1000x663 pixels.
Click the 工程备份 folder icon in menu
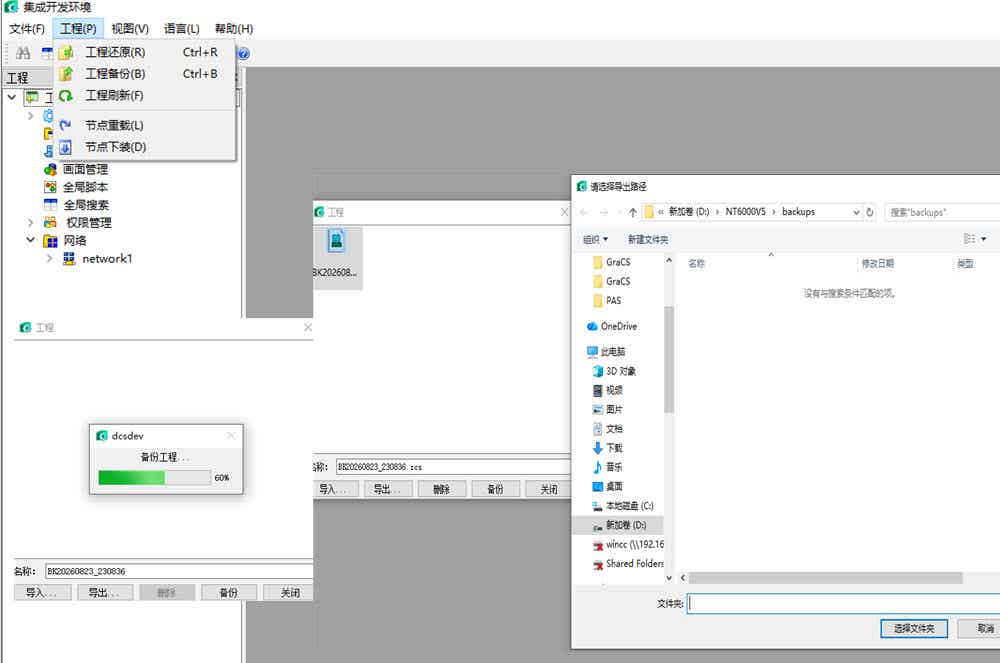pyautogui.click(x=66, y=74)
